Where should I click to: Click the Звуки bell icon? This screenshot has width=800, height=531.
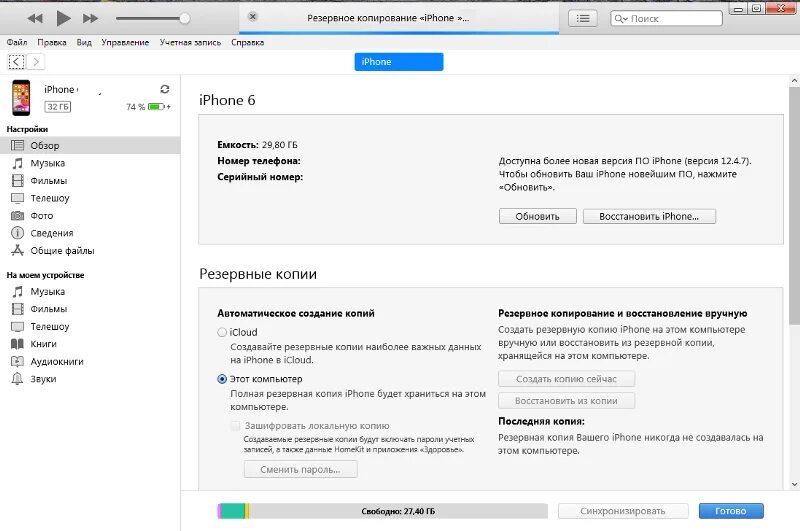pos(17,379)
